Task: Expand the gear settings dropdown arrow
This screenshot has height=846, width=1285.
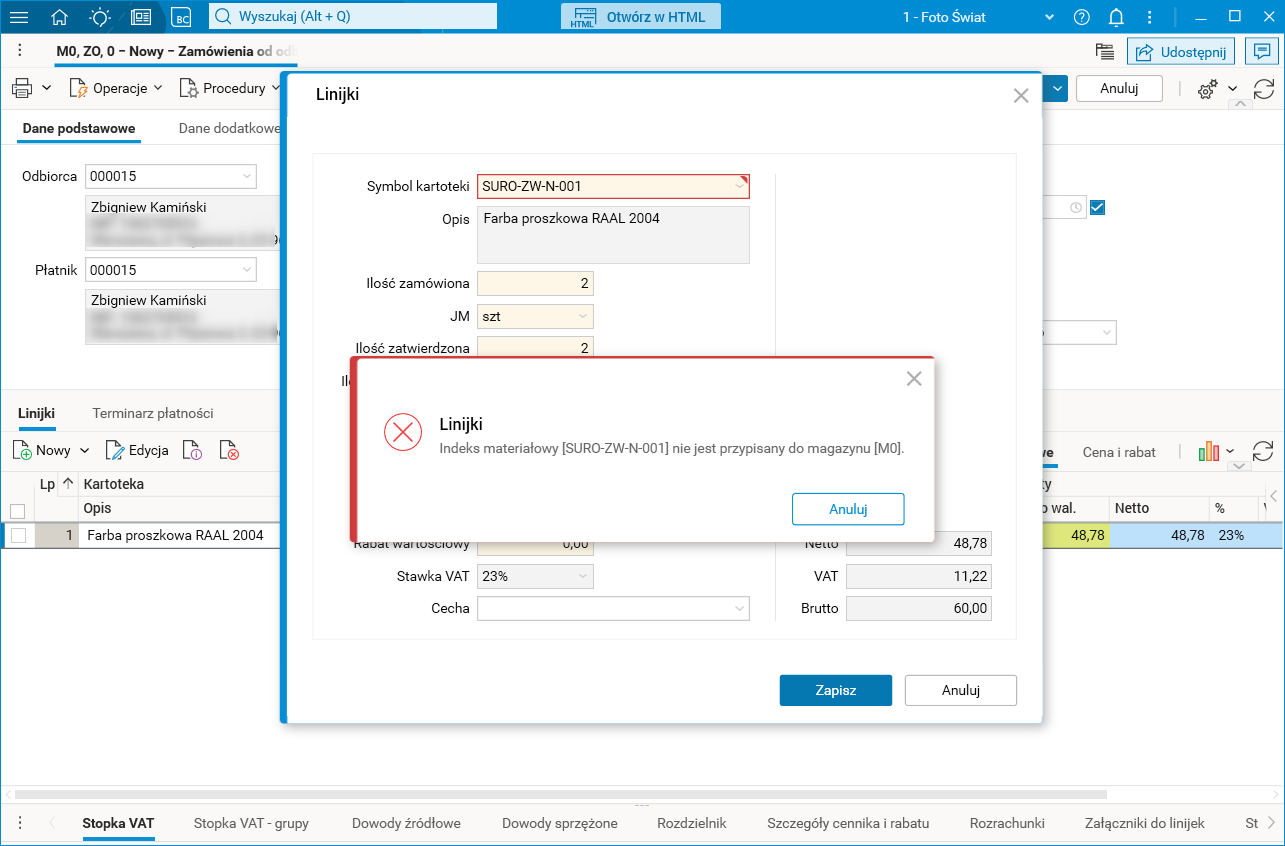Action: 1233,89
